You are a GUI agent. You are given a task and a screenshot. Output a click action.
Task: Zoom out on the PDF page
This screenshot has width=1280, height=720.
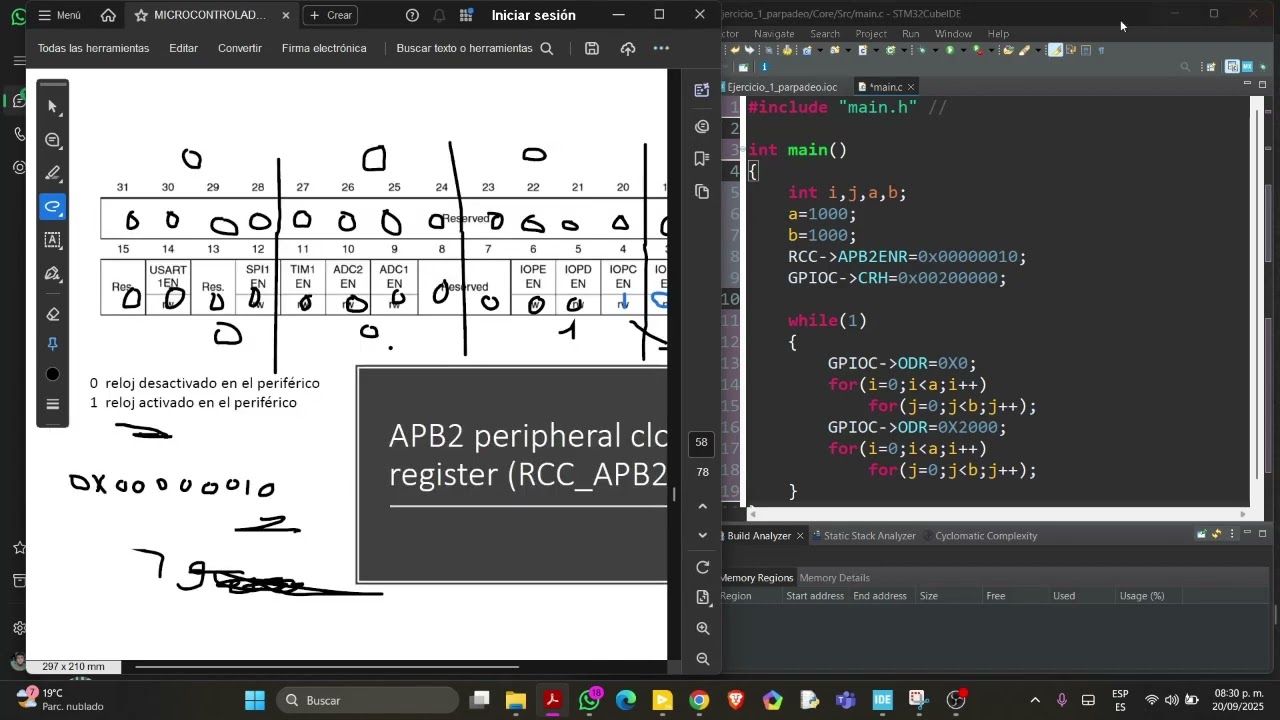click(x=702, y=659)
